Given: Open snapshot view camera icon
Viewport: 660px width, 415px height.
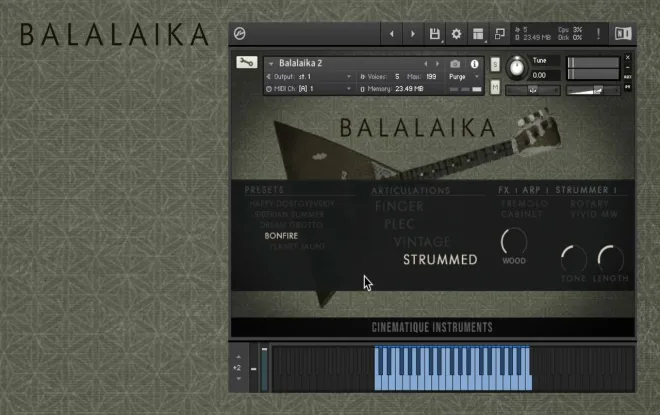Looking at the screenshot, I should click(x=455, y=64).
